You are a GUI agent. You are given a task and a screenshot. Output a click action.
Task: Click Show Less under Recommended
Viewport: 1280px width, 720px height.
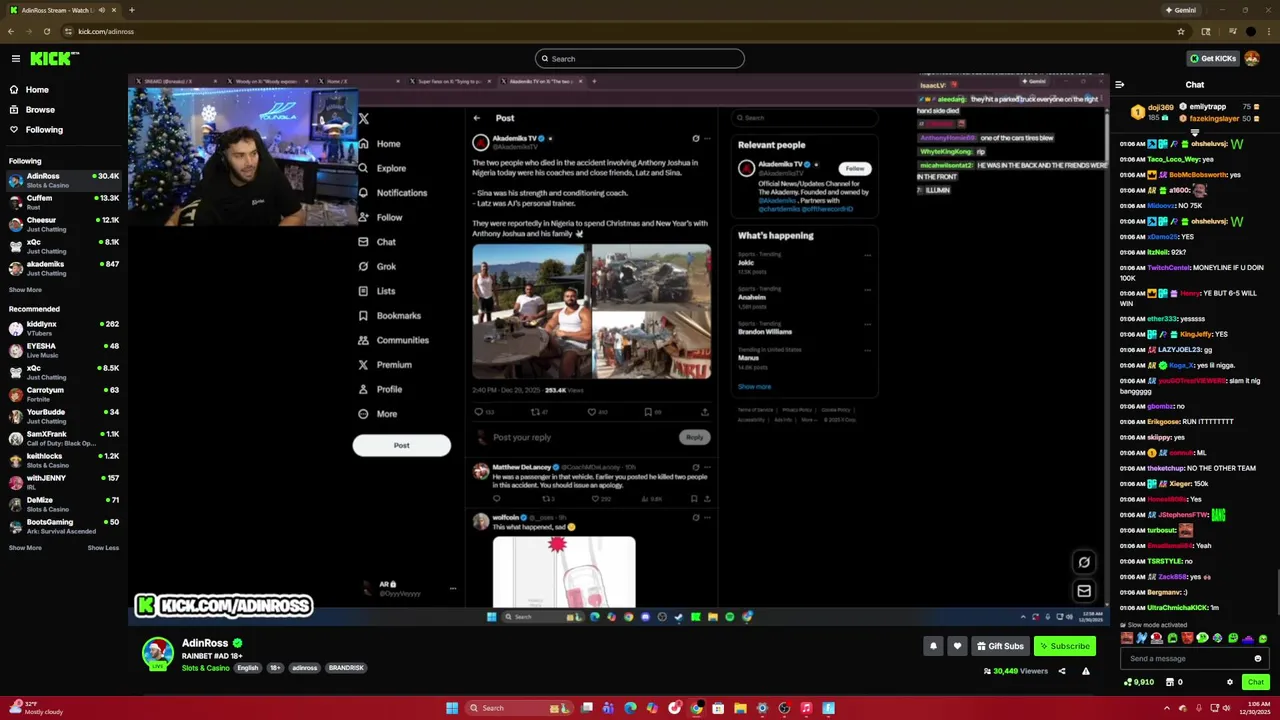tap(103, 548)
